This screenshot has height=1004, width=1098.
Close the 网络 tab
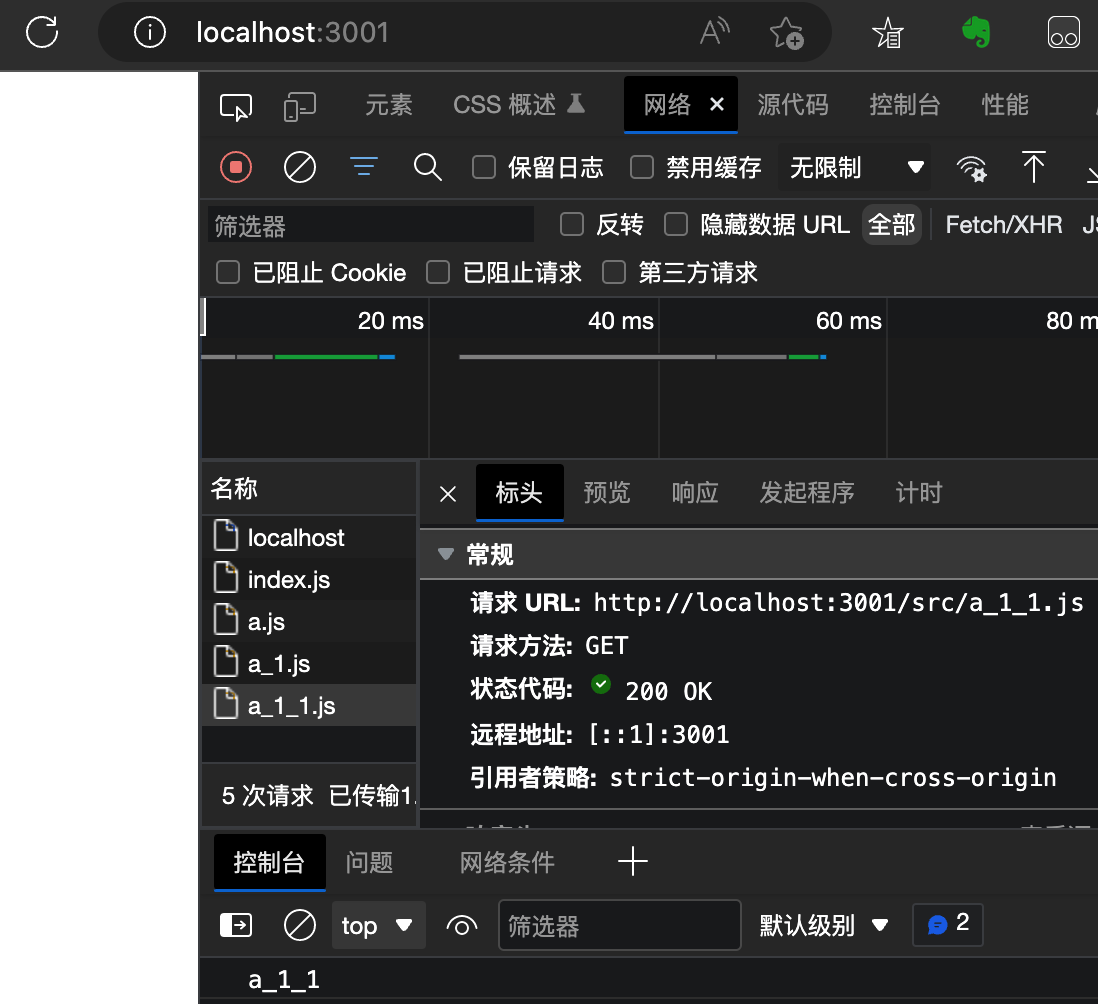coord(716,104)
